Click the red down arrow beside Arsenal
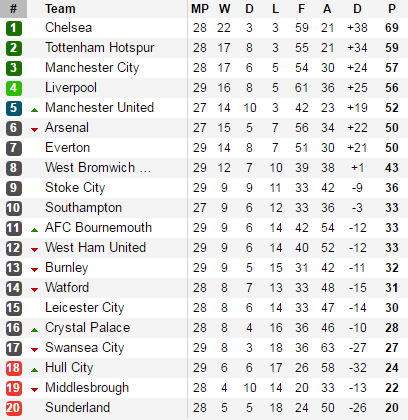 34,130
